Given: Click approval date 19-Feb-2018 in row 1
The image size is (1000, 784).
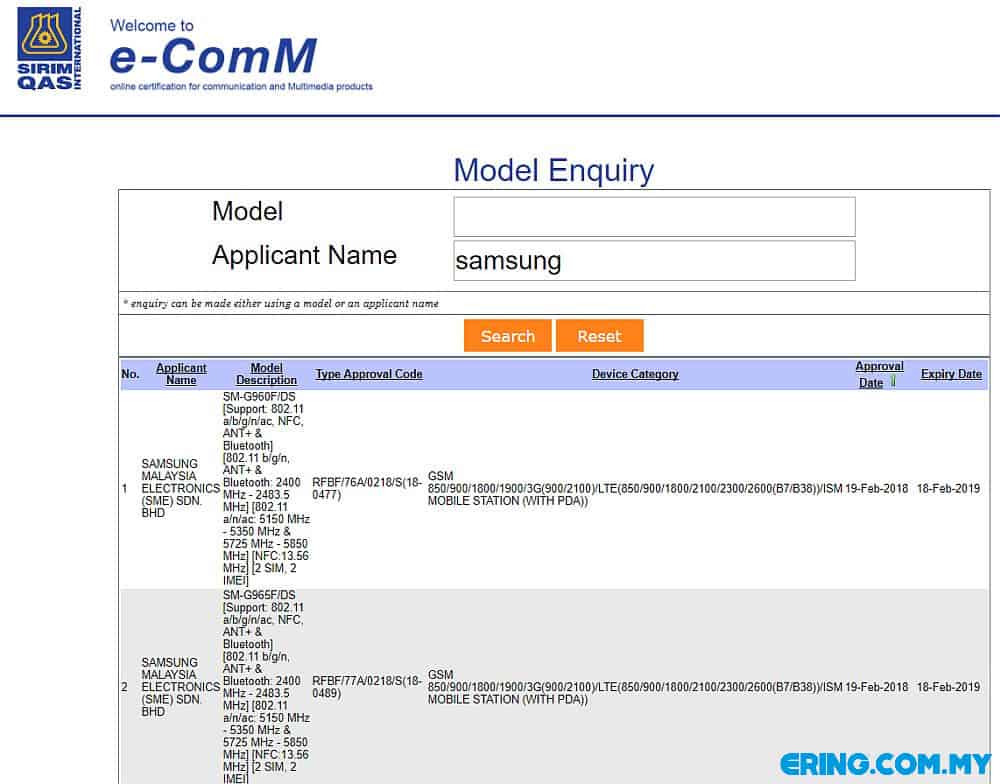Looking at the screenshot, I should 876,488.
